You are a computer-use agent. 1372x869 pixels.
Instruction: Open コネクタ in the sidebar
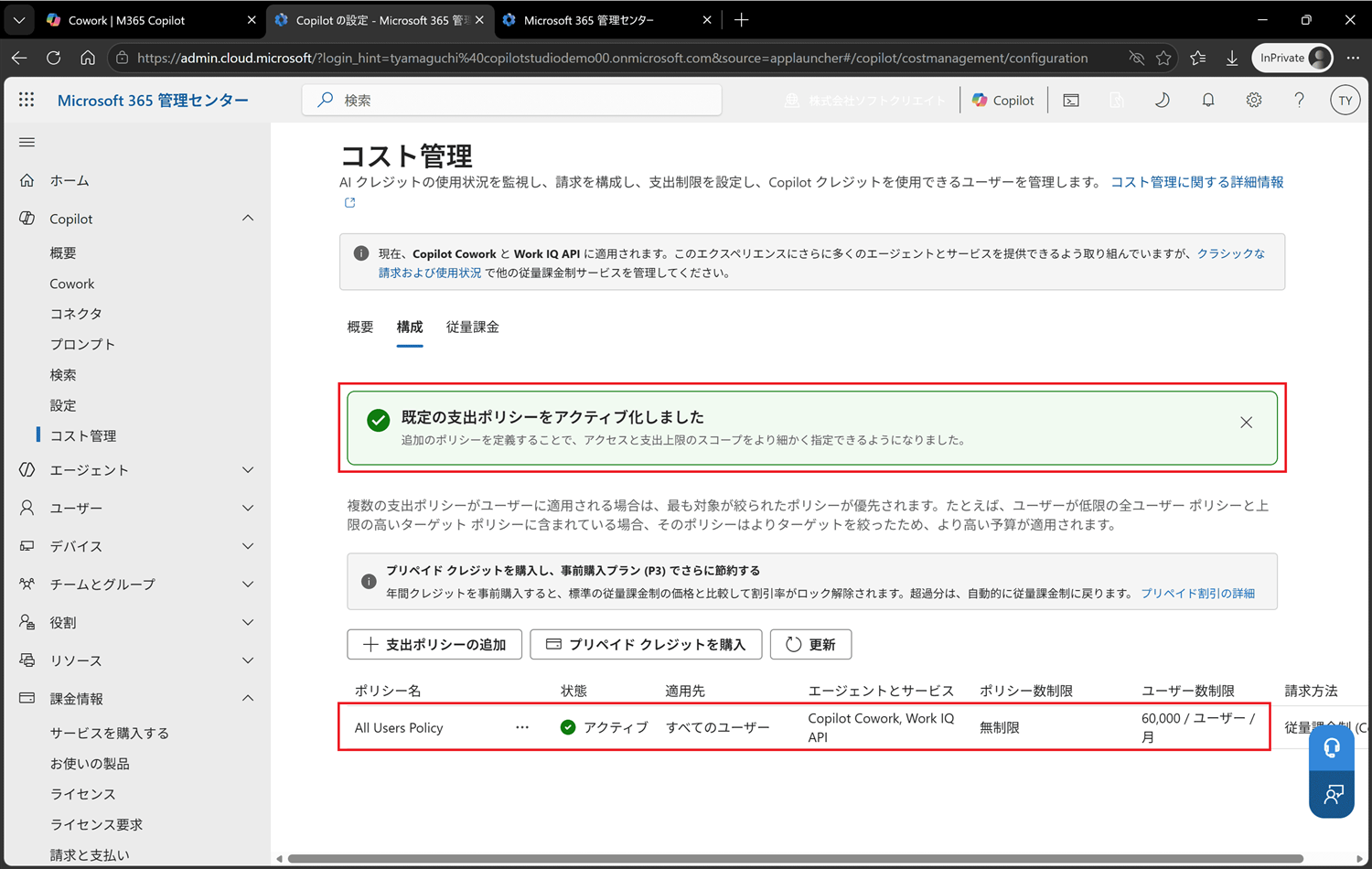pyautogui.click(x=76, y=314)
